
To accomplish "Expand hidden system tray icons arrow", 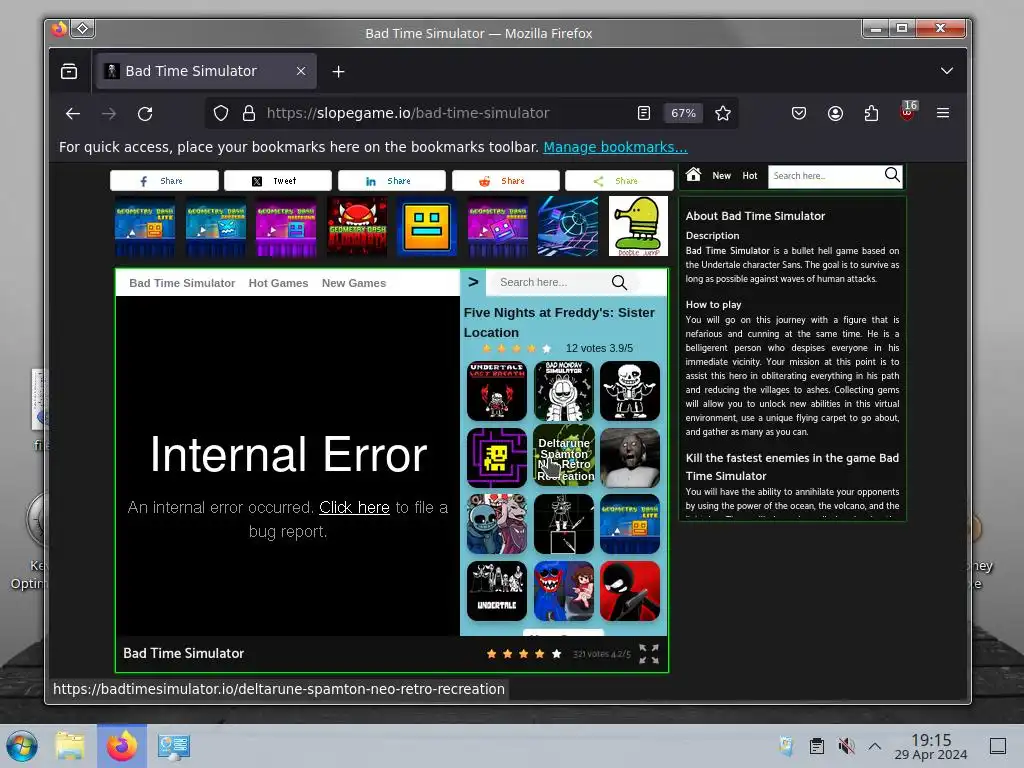I will click(875, 746).
